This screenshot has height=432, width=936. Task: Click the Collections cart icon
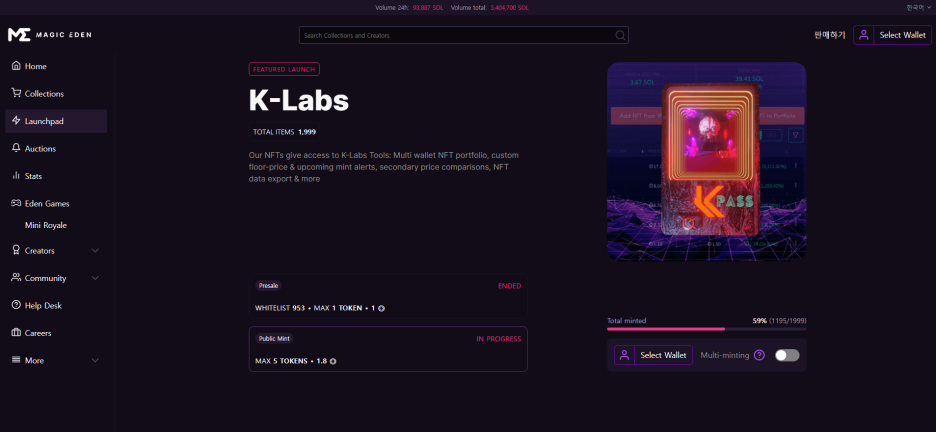16,93
